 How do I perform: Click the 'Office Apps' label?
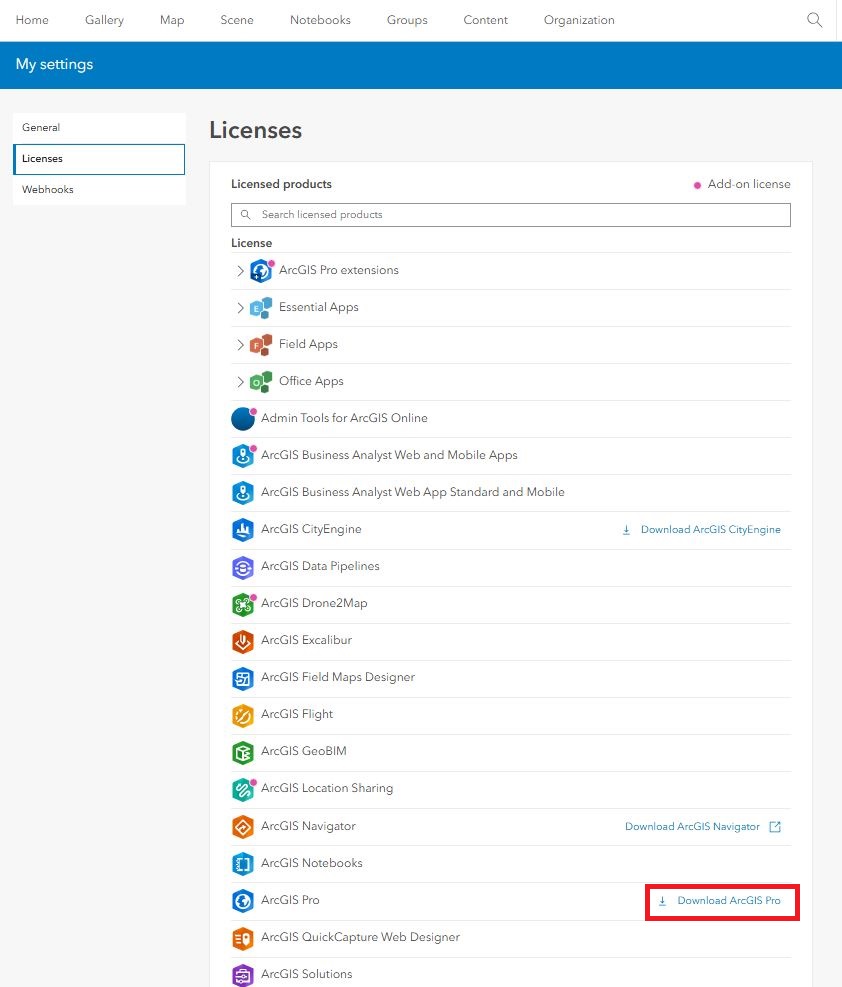[311, 381]
